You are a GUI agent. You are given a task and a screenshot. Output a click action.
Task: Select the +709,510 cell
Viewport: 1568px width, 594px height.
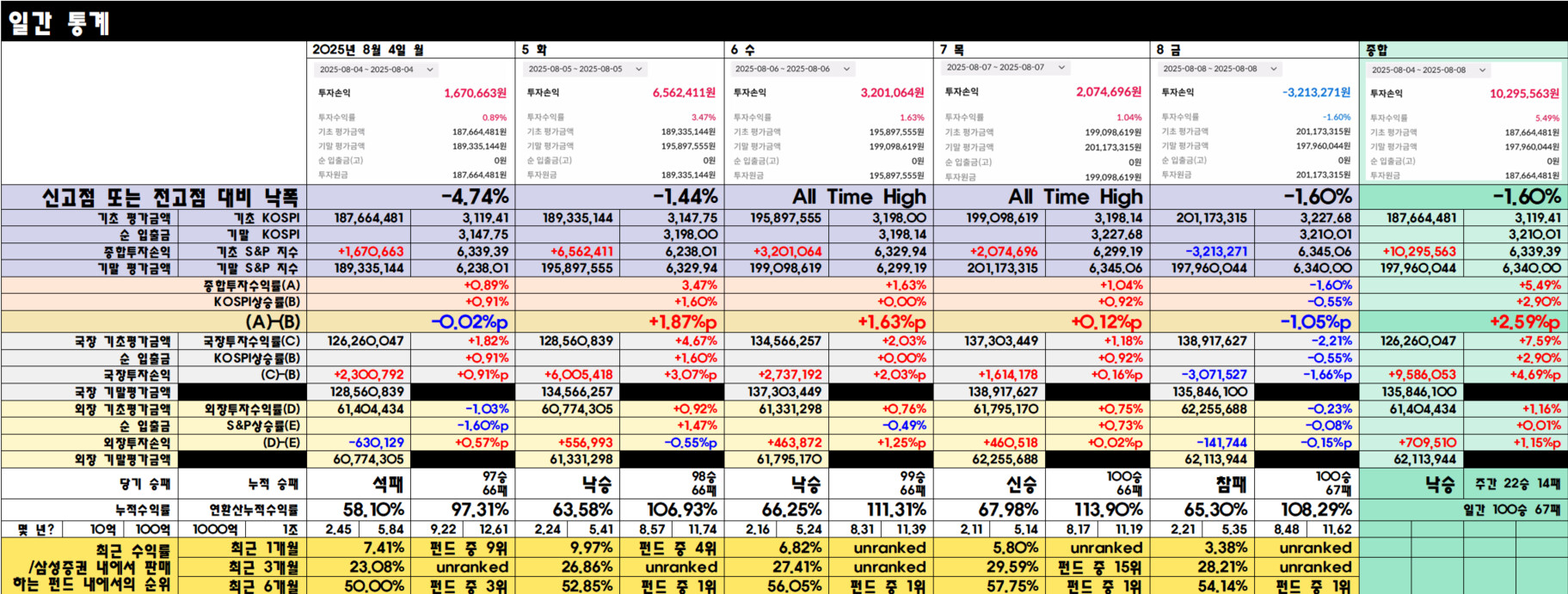(1427, 443)
